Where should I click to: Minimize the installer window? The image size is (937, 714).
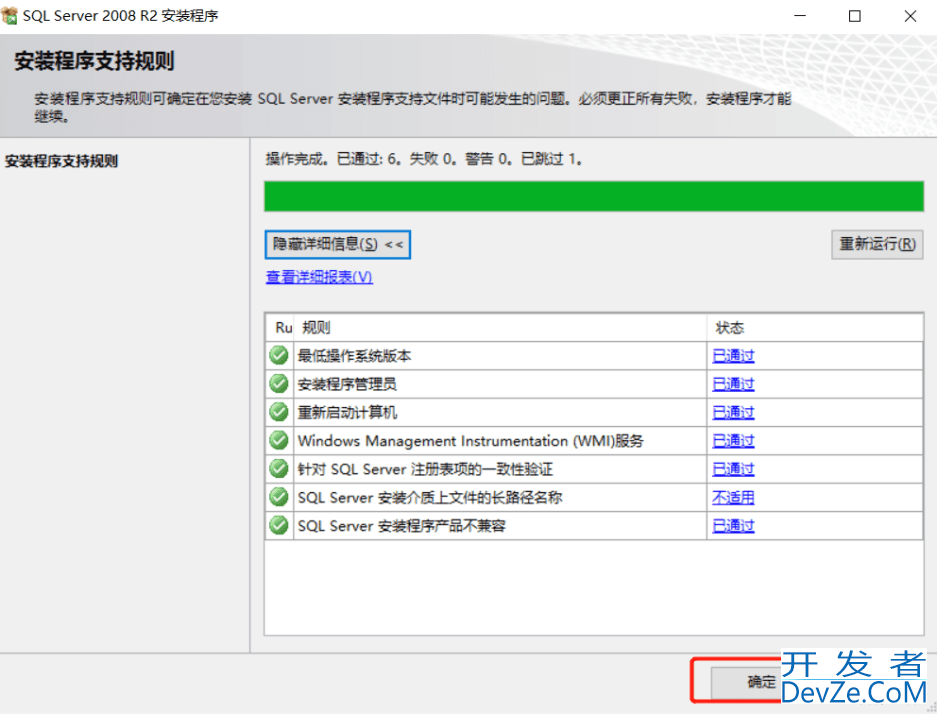(x=800, y=16)
